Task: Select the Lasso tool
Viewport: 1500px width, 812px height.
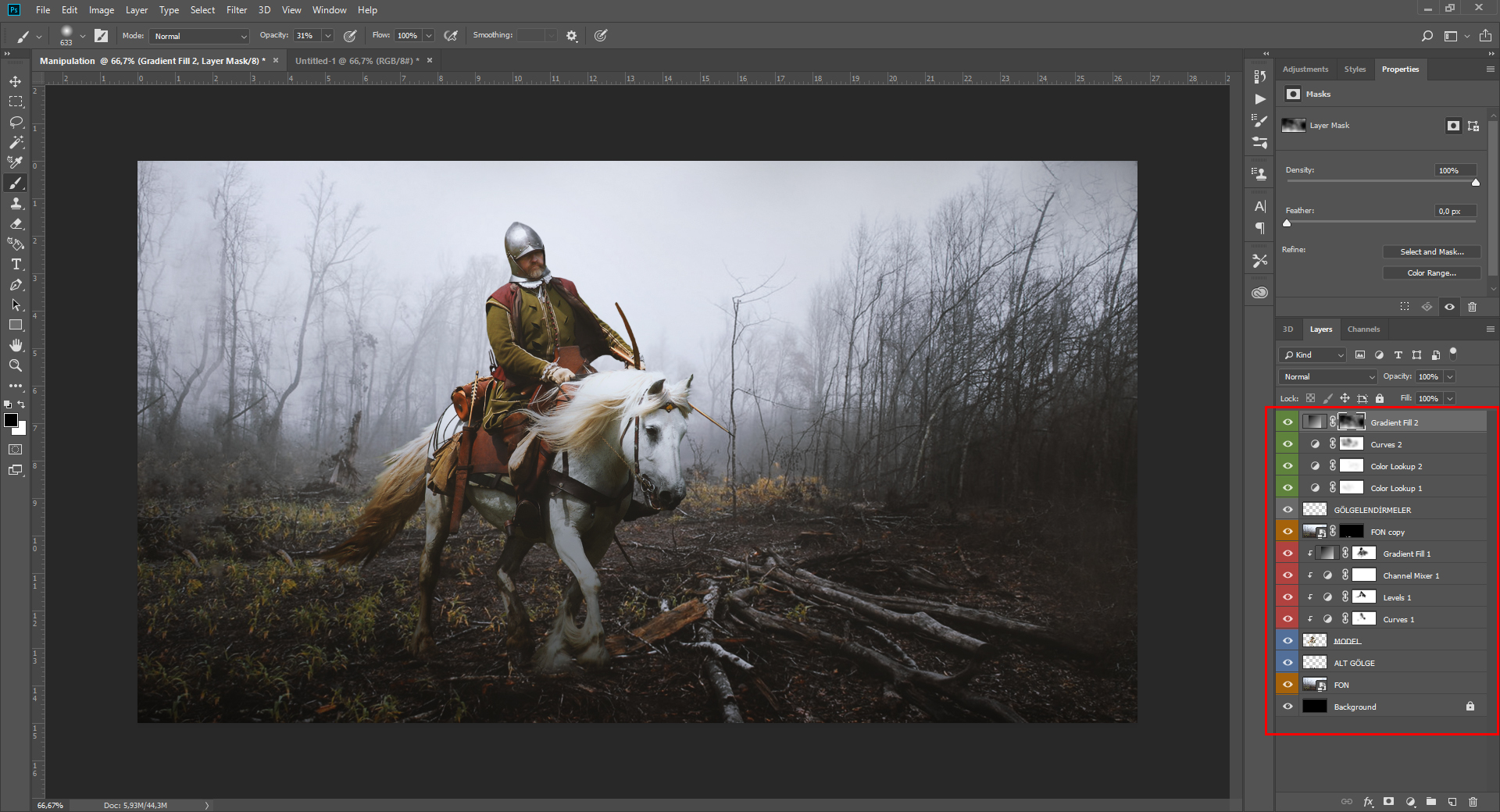Action: (16, 122)
